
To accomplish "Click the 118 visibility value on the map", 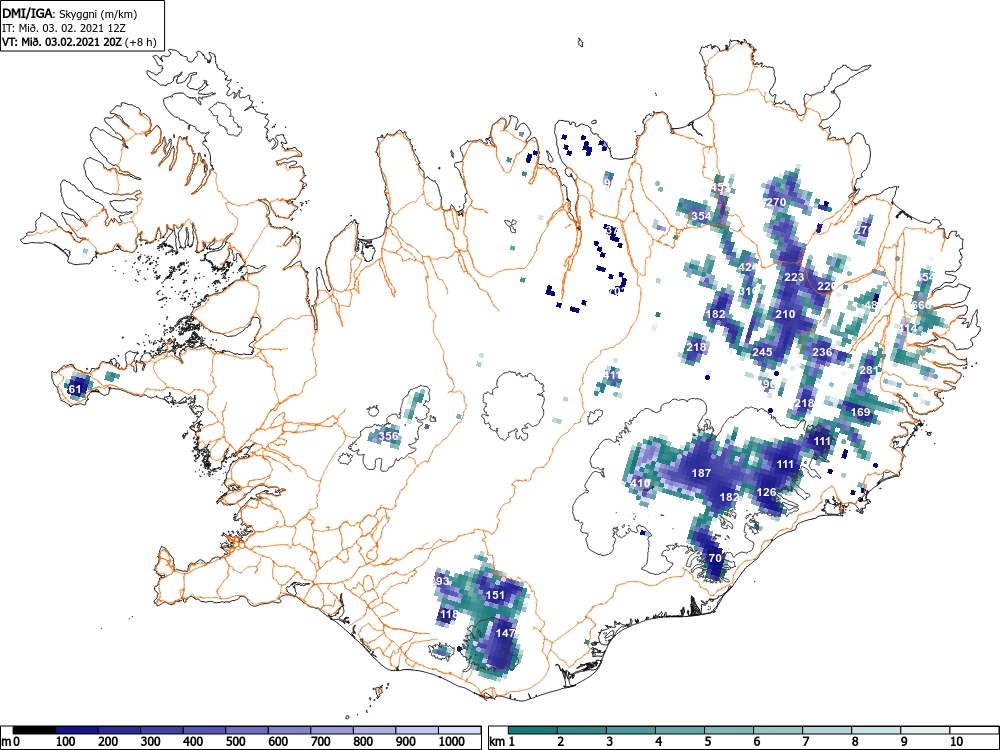I will (x=449, y=614).
